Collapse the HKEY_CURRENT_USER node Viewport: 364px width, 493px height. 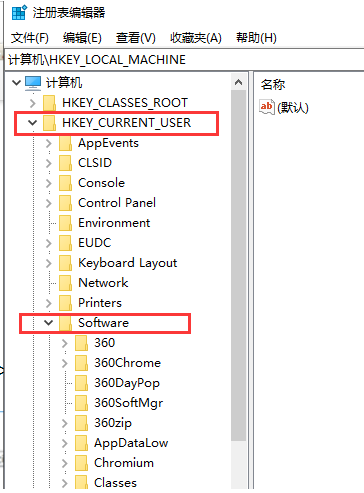click(x=32, y=123)
